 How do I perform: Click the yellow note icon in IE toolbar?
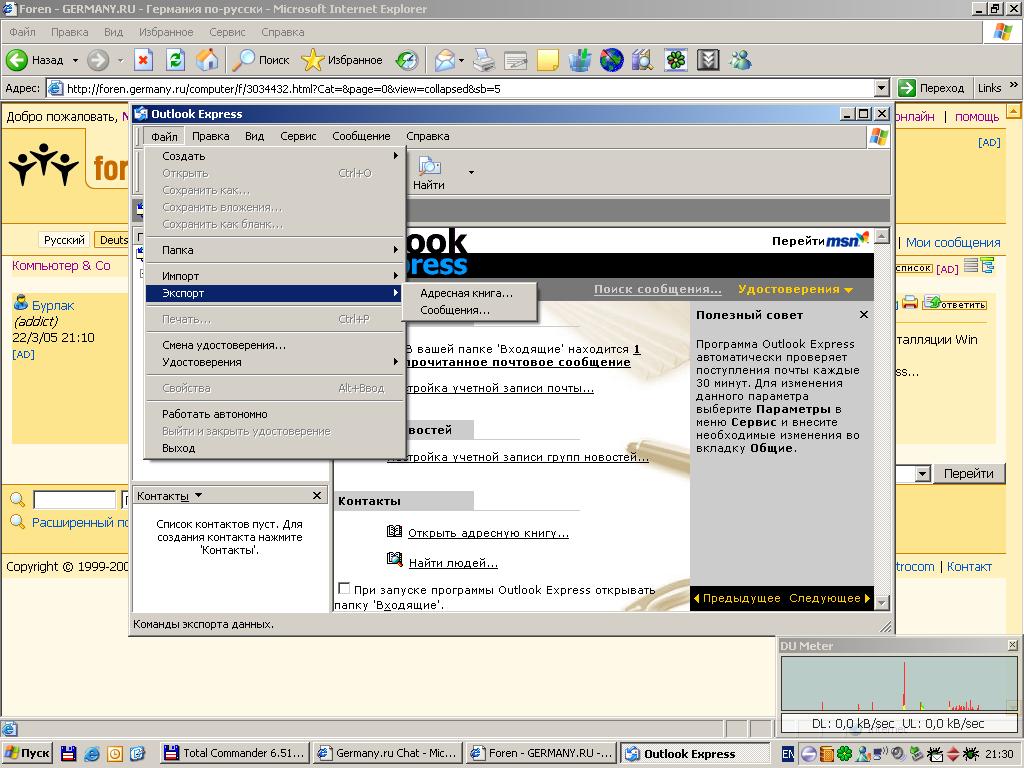click(x=547, y=60)
